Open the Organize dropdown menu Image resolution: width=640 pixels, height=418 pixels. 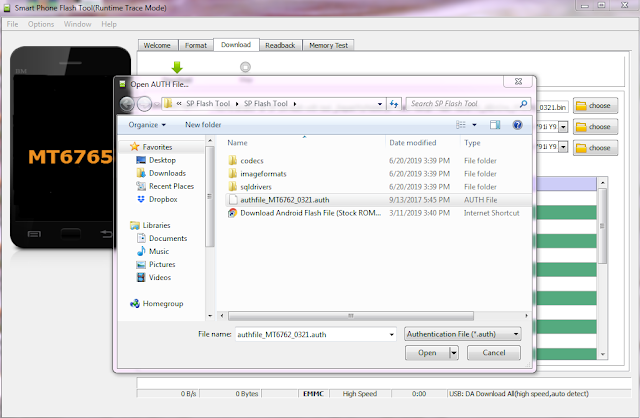tap(147, 125)
